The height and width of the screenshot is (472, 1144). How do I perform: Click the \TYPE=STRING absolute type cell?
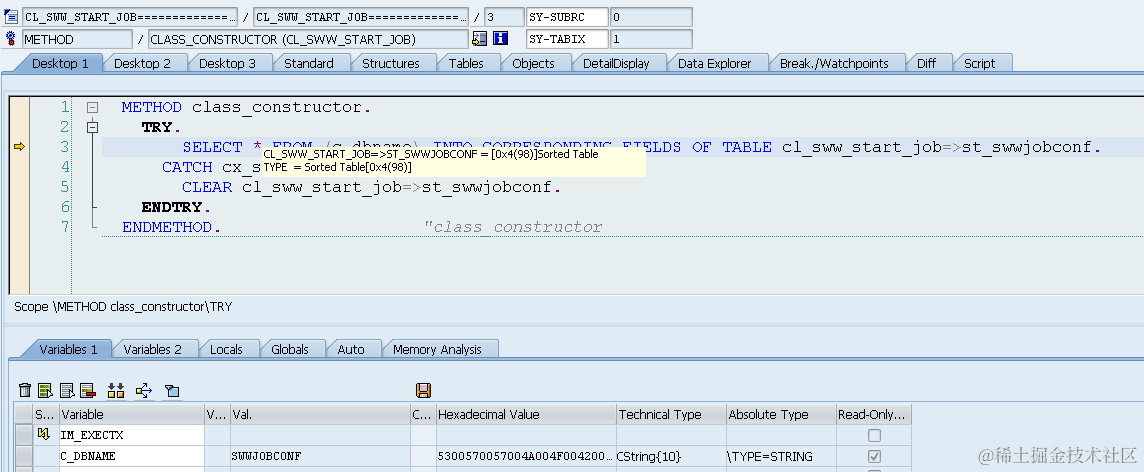click(781, 457)
